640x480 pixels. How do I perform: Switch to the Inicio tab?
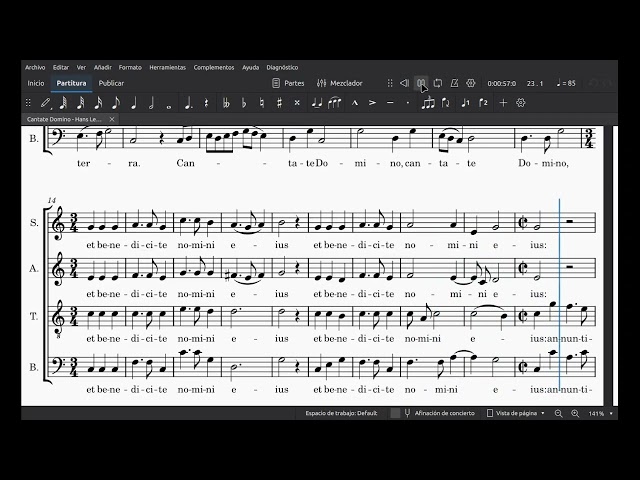click(x=36, y=83)
